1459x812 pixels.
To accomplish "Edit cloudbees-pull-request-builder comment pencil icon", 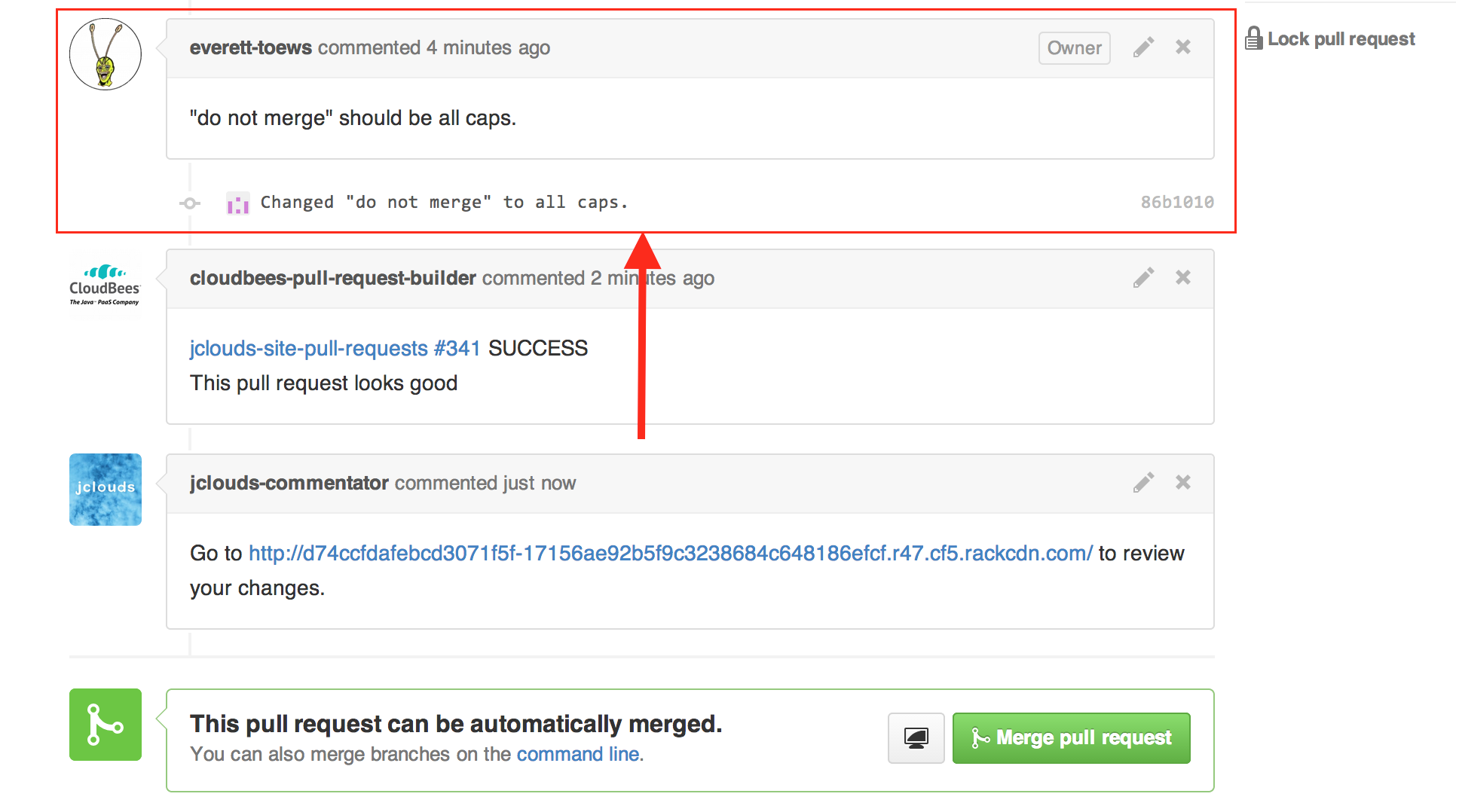I will [x=1143, y=278].
